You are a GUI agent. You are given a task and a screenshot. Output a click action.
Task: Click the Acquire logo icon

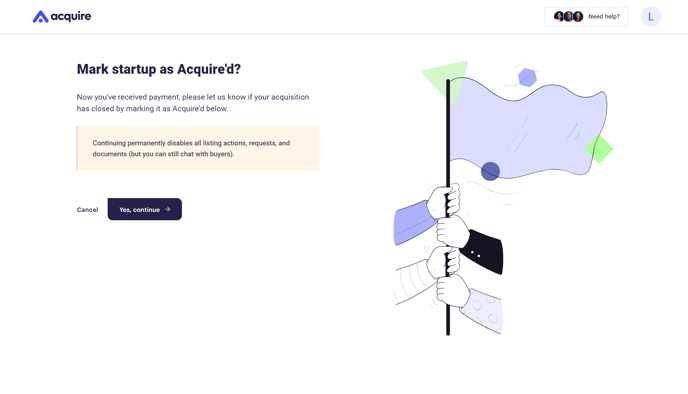pyautogui.click(x=40, y=17)
